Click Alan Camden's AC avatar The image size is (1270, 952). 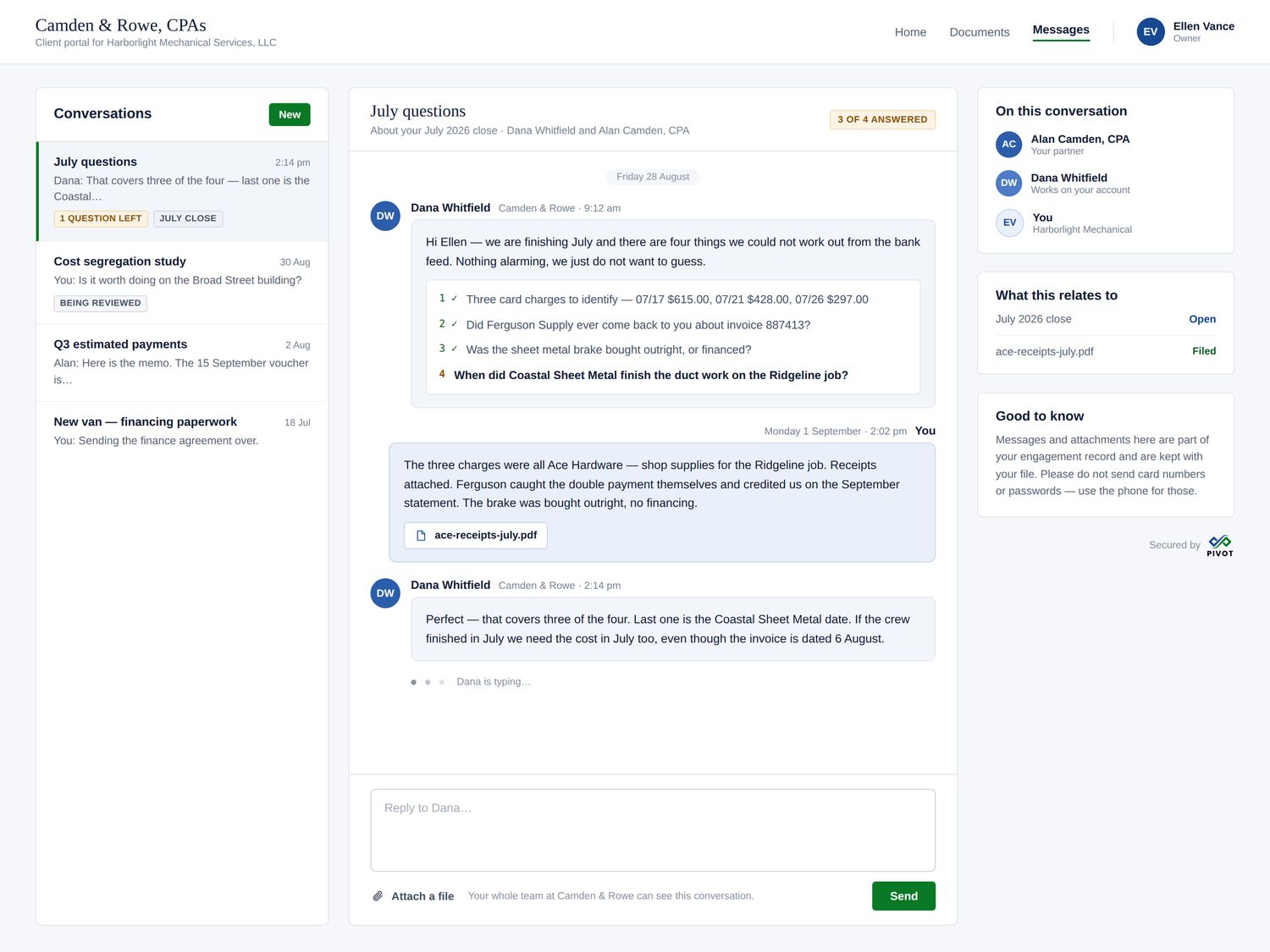[1009, 145]
